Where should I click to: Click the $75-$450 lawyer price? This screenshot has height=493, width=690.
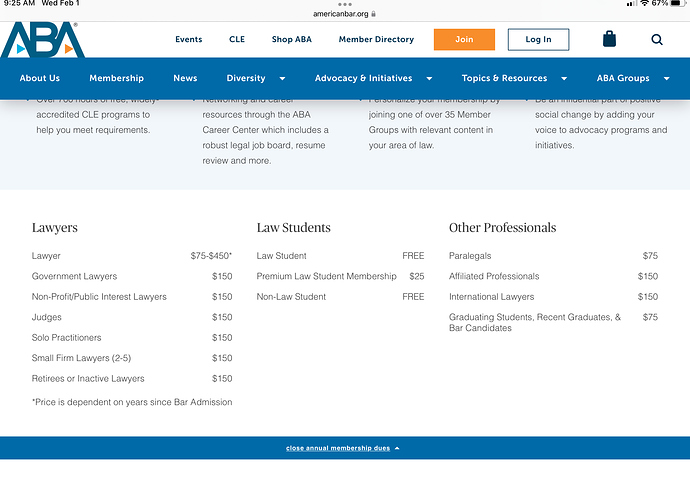pos(211,256)
